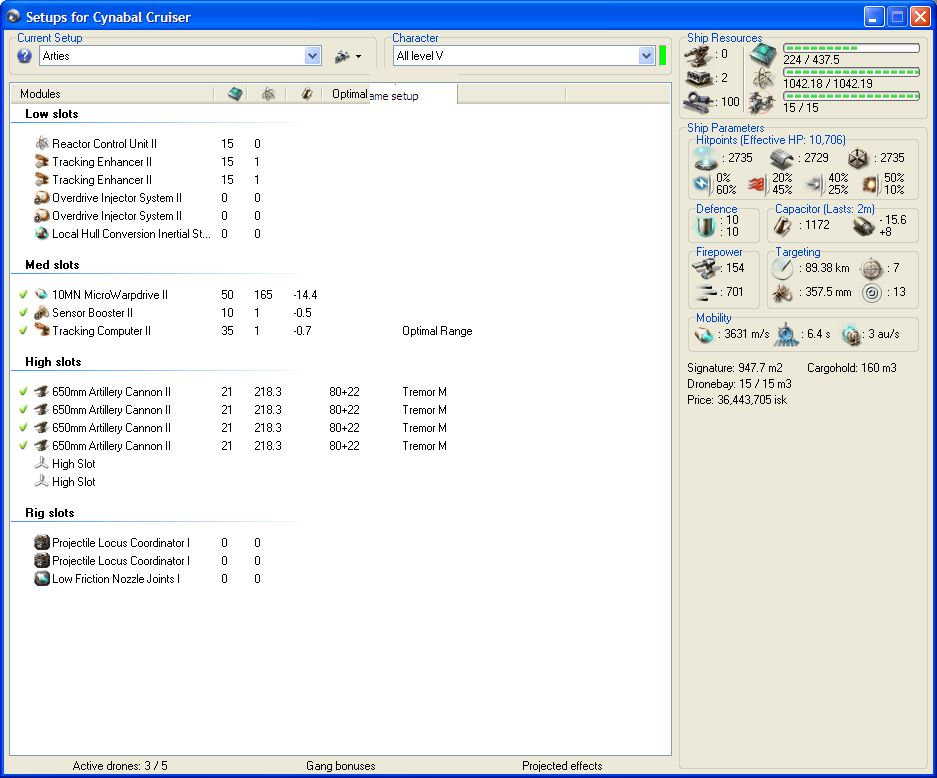This screenshot has height=778, width=937.
Task: Toggle the first 650mm Artillery Cannon checkmark
Action: (x=23, y=391)
